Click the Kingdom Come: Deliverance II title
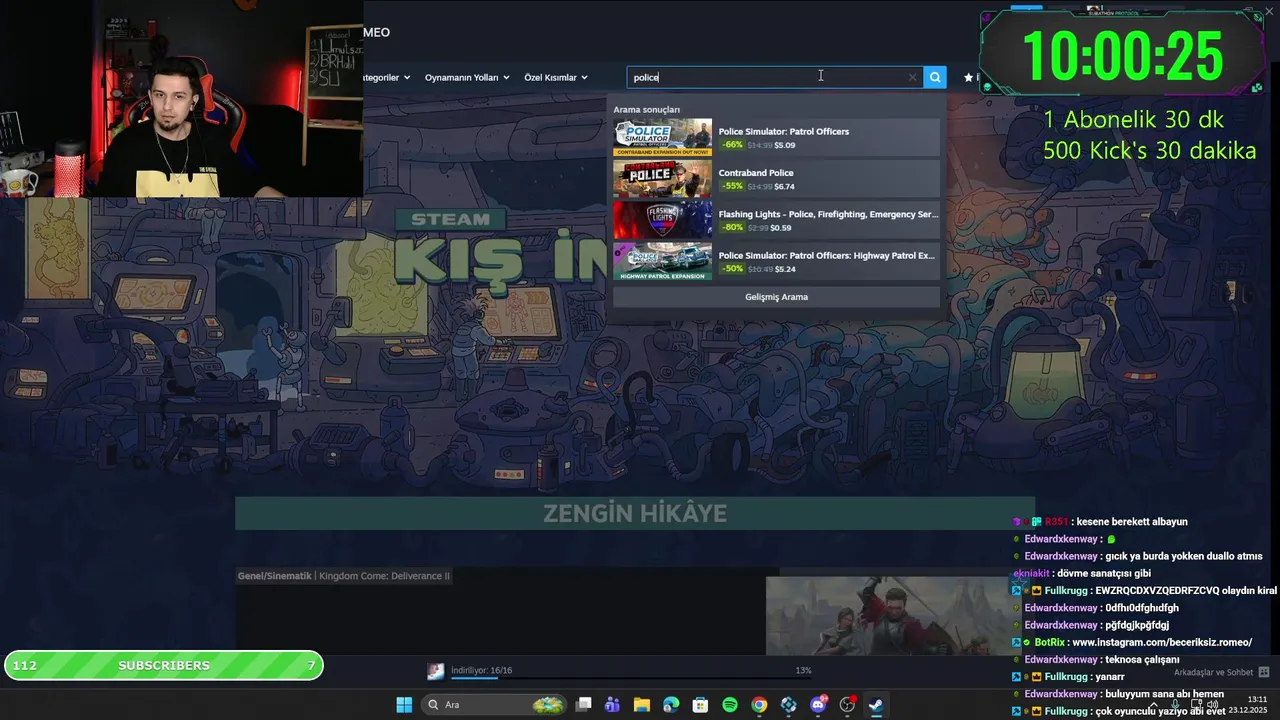 [384, 576]
